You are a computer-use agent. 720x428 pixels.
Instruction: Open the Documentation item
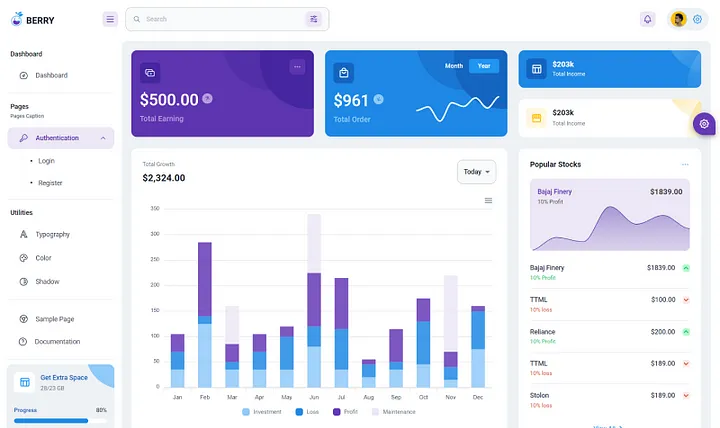pyautogui.click(x=61, y=342)
